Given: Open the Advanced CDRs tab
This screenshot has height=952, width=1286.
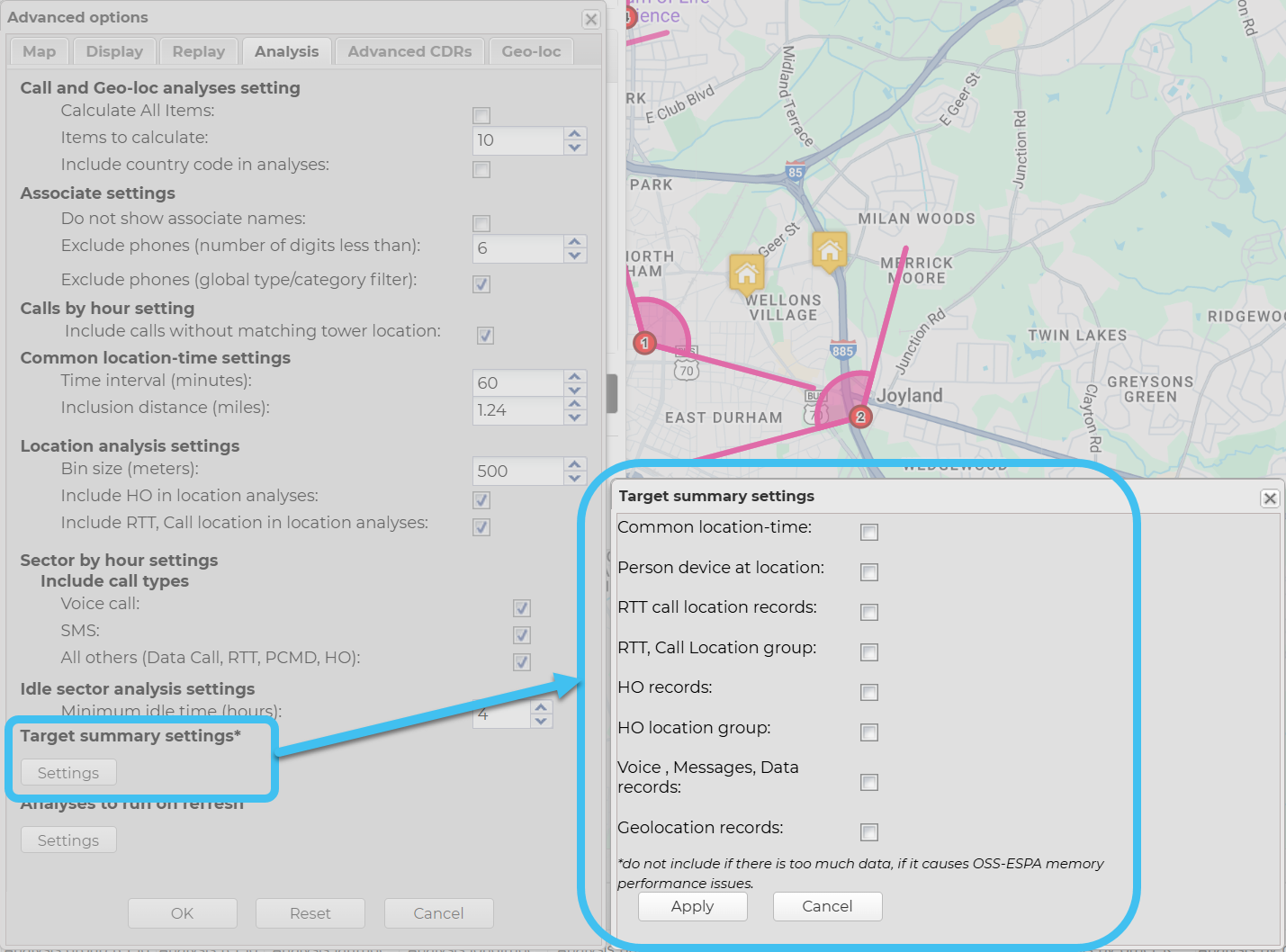Looking at the screenshot, I should (409, 51).
